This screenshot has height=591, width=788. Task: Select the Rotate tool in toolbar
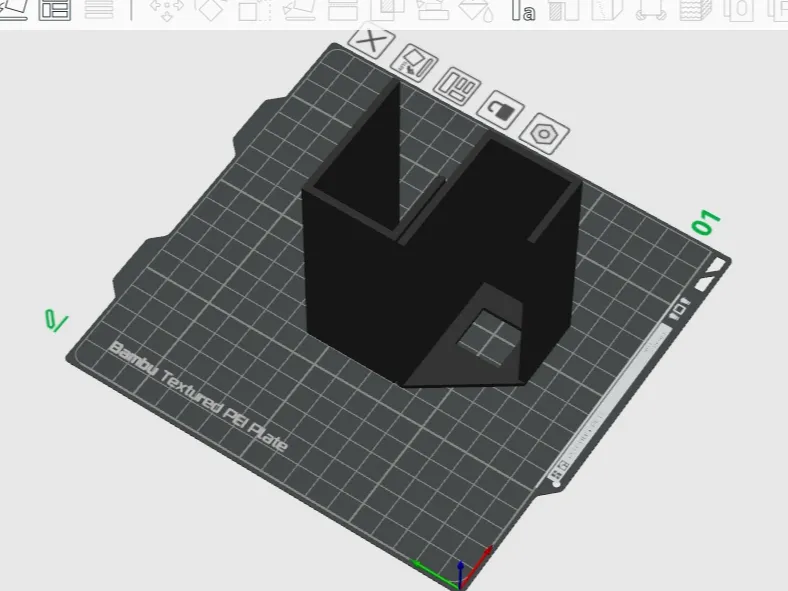[x=210, y=10]
